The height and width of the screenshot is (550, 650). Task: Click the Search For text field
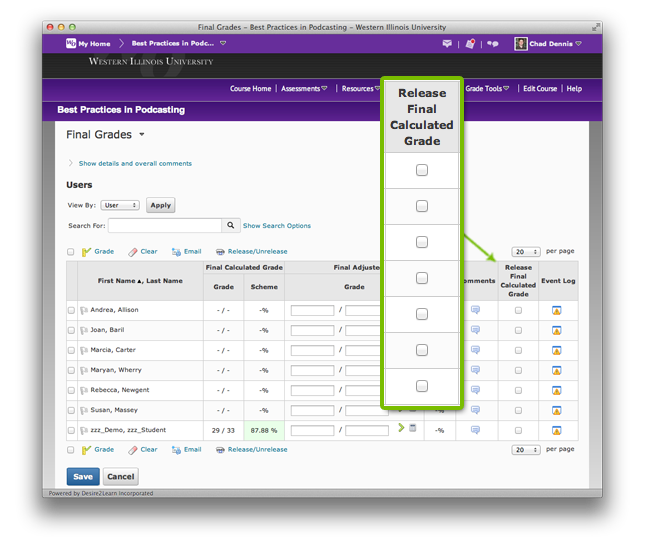click(x=165, y=225)
